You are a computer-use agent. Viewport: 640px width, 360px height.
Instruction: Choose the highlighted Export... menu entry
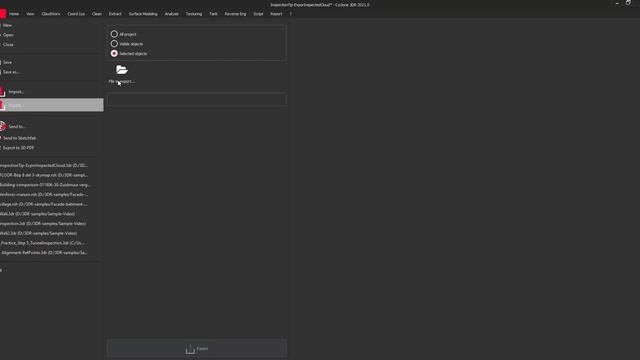(51, 105)
